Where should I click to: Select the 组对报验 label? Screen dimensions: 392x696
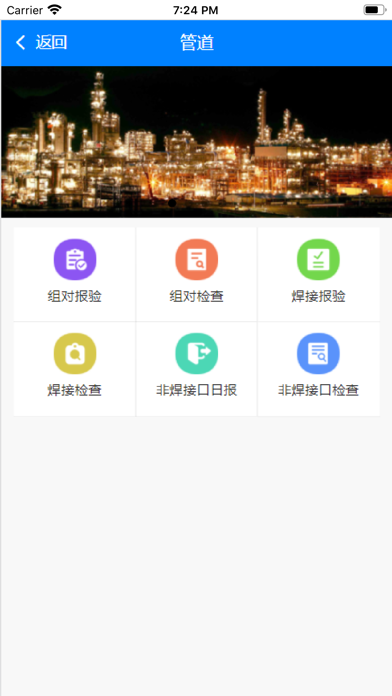[75, 297]
